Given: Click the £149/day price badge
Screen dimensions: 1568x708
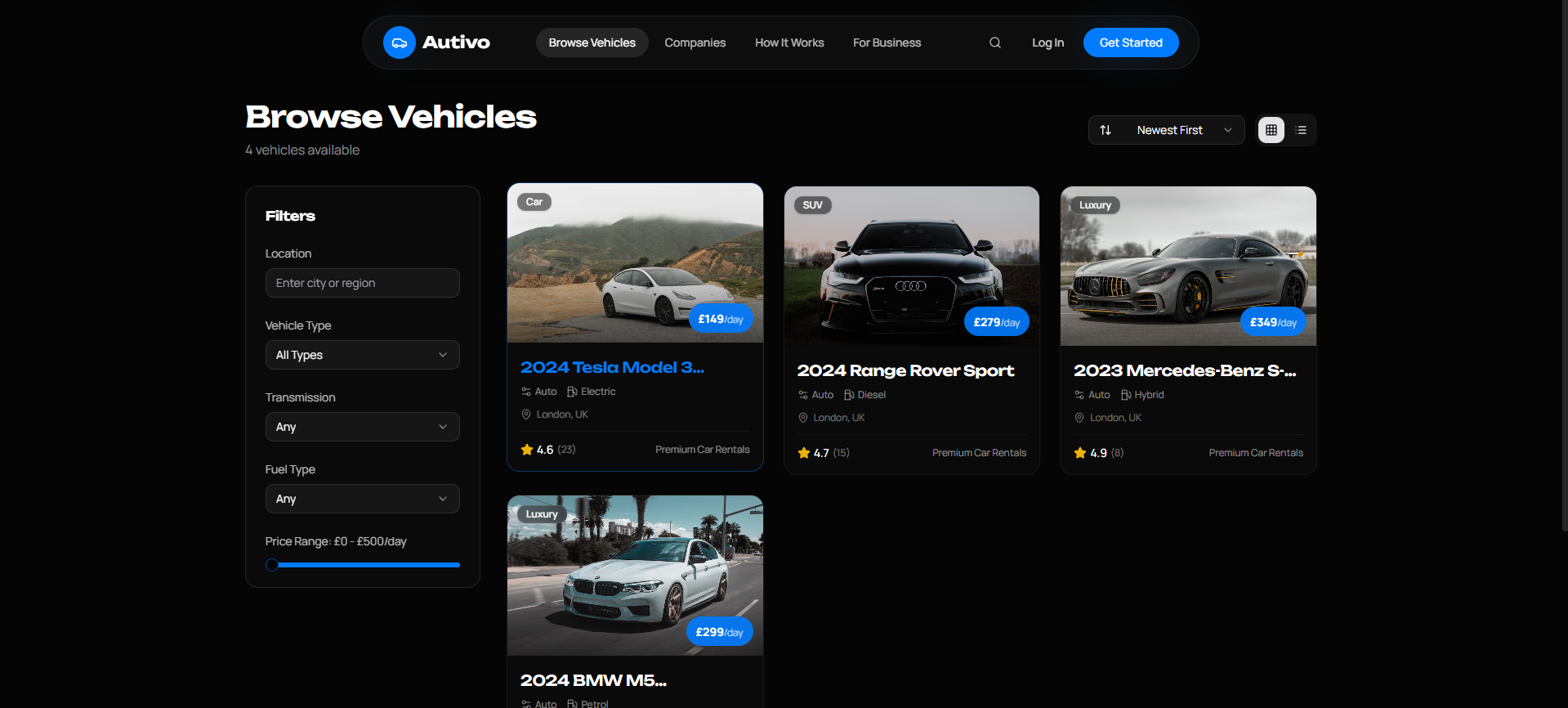Looking at the screenshot, I should [721, 319].
